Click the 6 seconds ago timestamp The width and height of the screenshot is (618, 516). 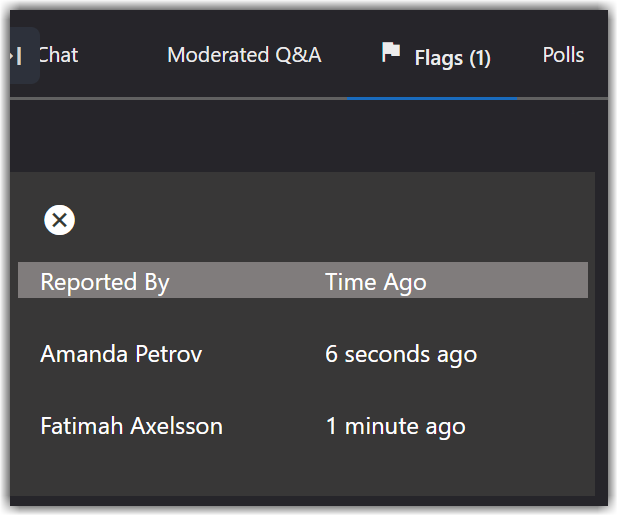[x=401, y=354]
